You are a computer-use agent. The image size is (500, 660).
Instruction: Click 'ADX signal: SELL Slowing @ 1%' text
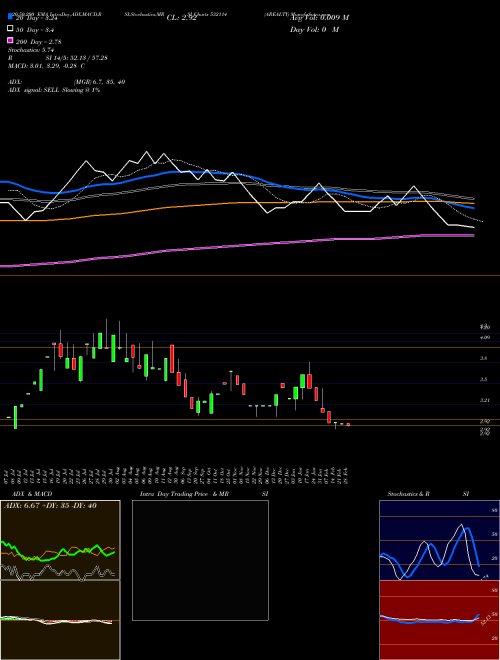[54, 90]
